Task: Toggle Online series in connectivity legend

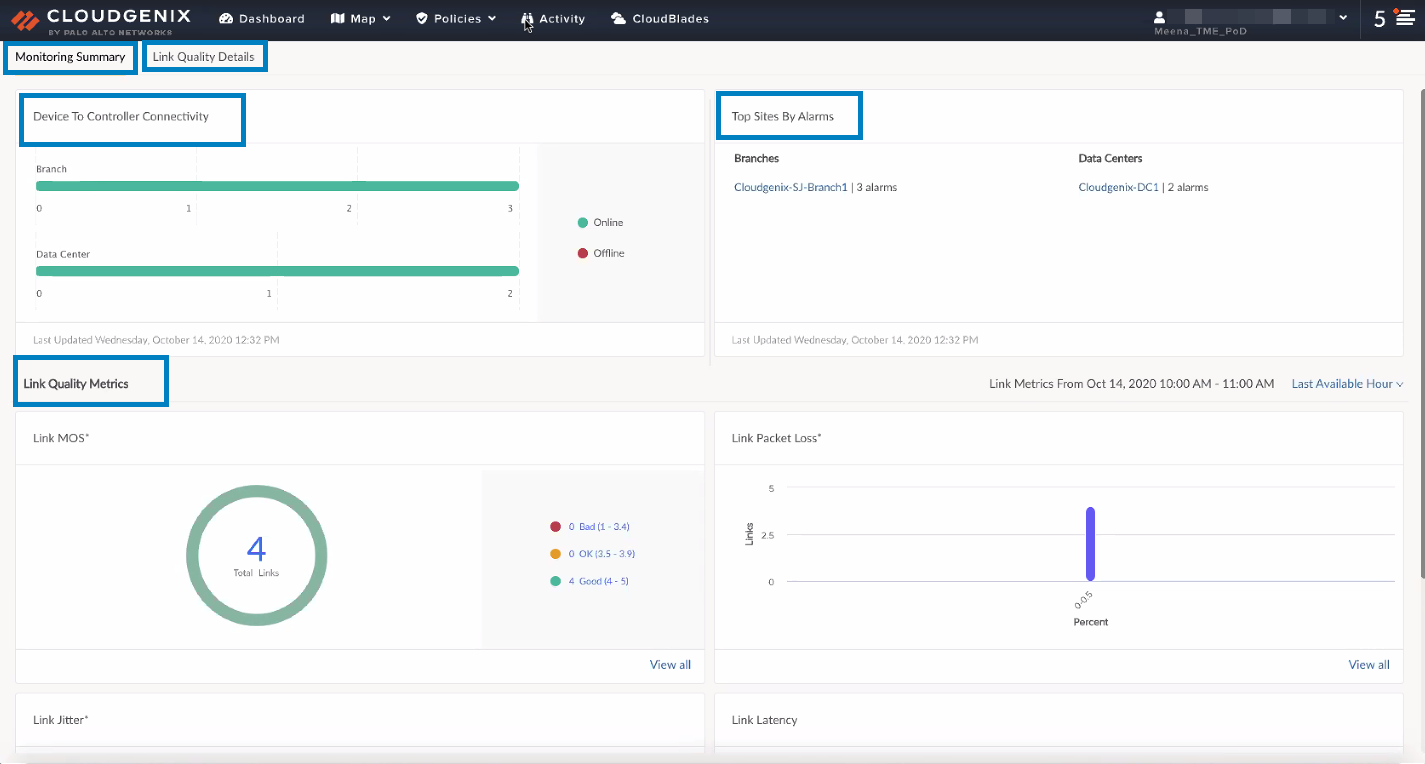Action: pyautogui.click(x=583, y=223)
